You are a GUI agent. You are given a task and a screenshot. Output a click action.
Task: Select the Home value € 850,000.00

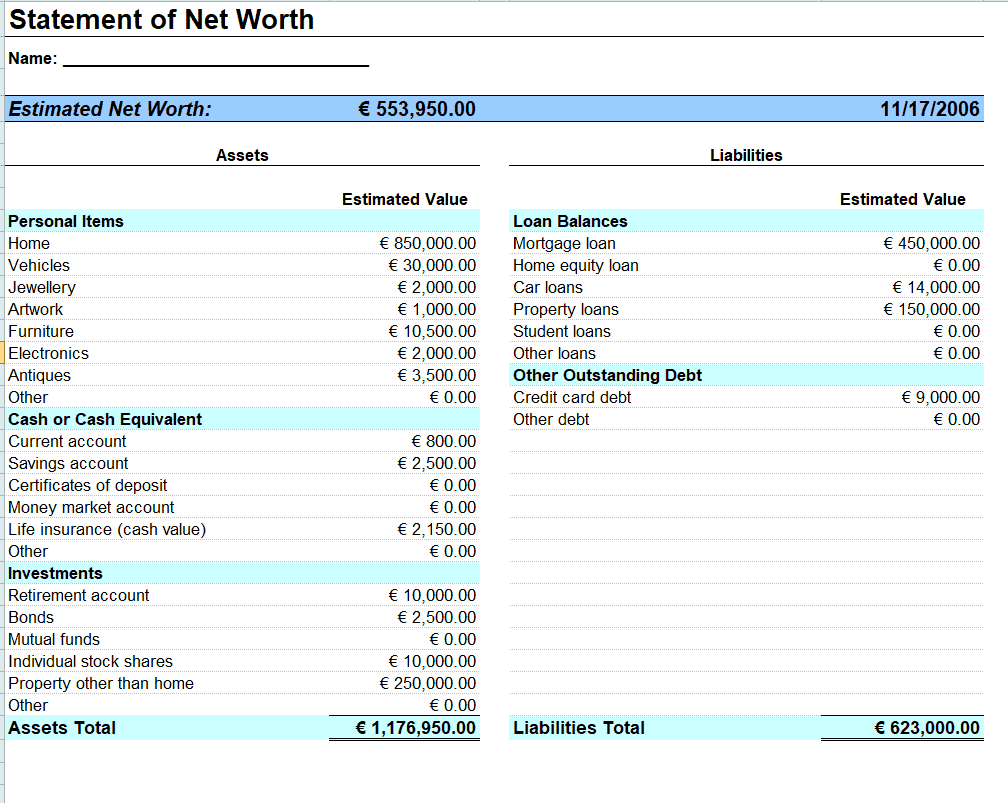[x=428, y=243]
